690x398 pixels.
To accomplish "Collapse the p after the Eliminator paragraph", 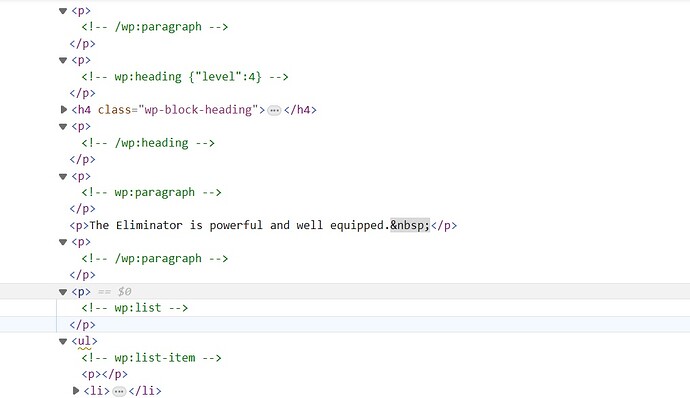I will click(x=63, y=242).
